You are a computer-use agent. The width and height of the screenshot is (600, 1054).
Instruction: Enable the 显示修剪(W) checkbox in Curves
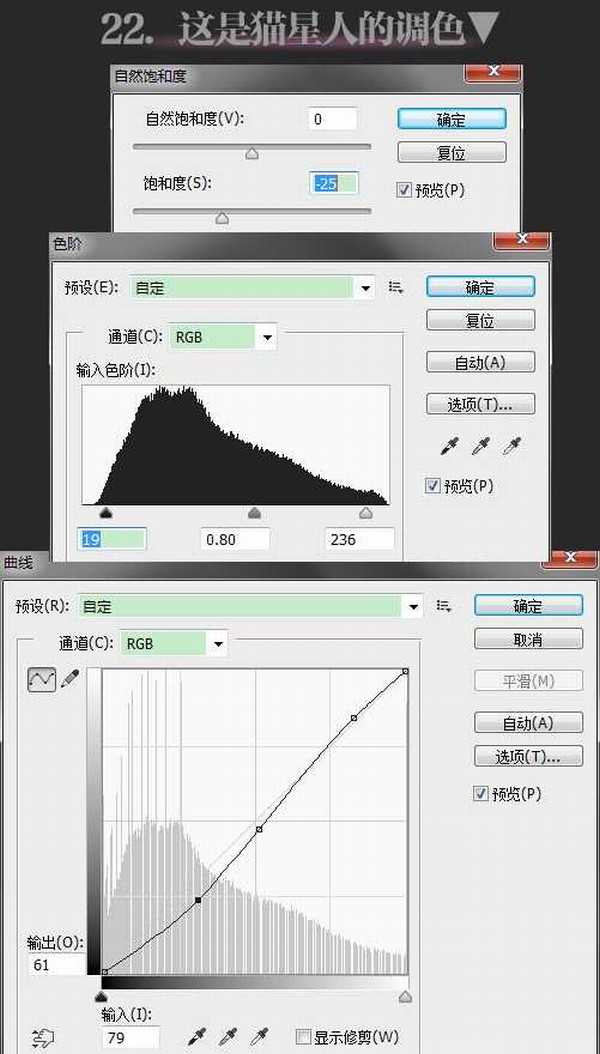[x=305, y=1036]
